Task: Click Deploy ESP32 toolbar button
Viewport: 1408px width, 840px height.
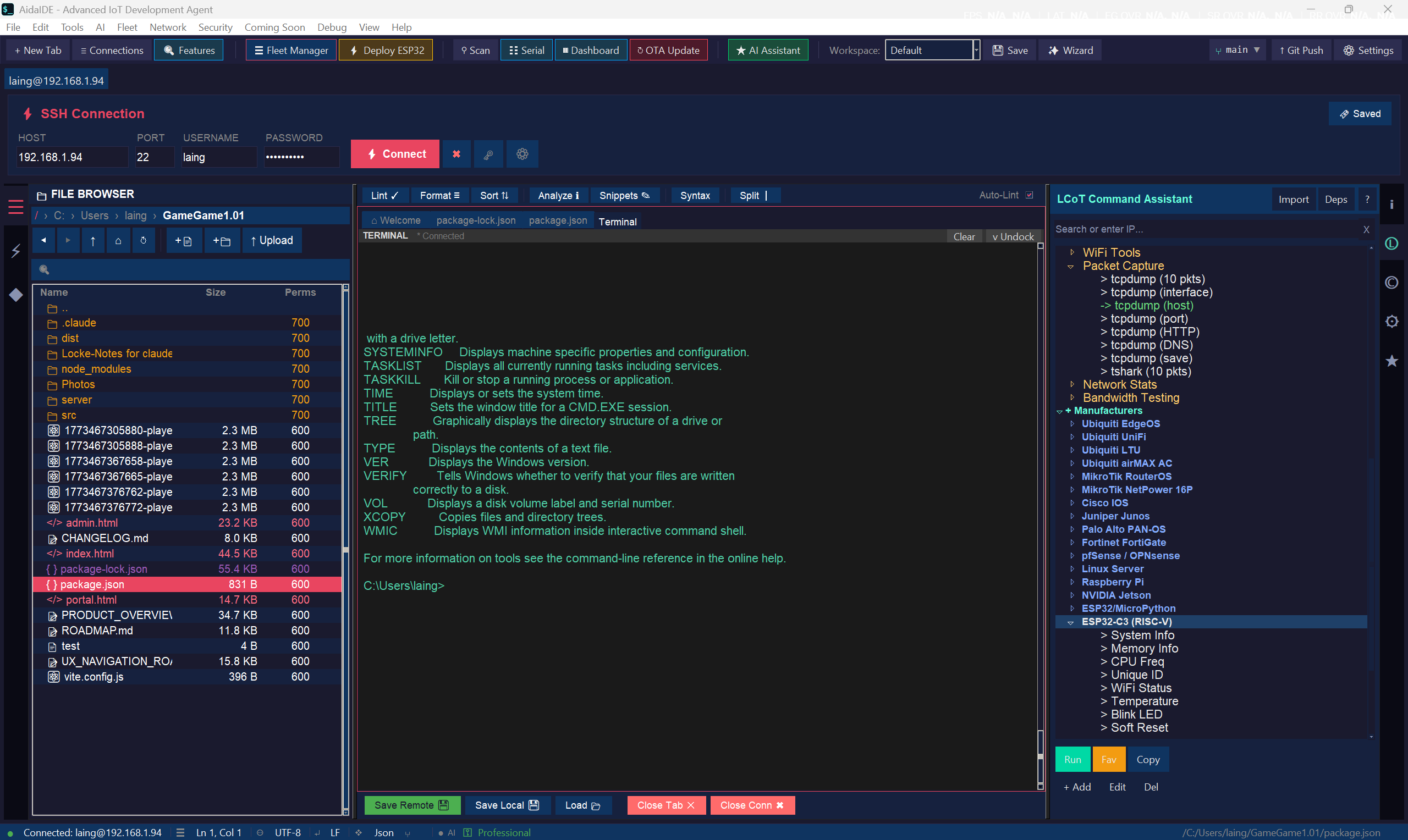Action: (x=386, y=51)
